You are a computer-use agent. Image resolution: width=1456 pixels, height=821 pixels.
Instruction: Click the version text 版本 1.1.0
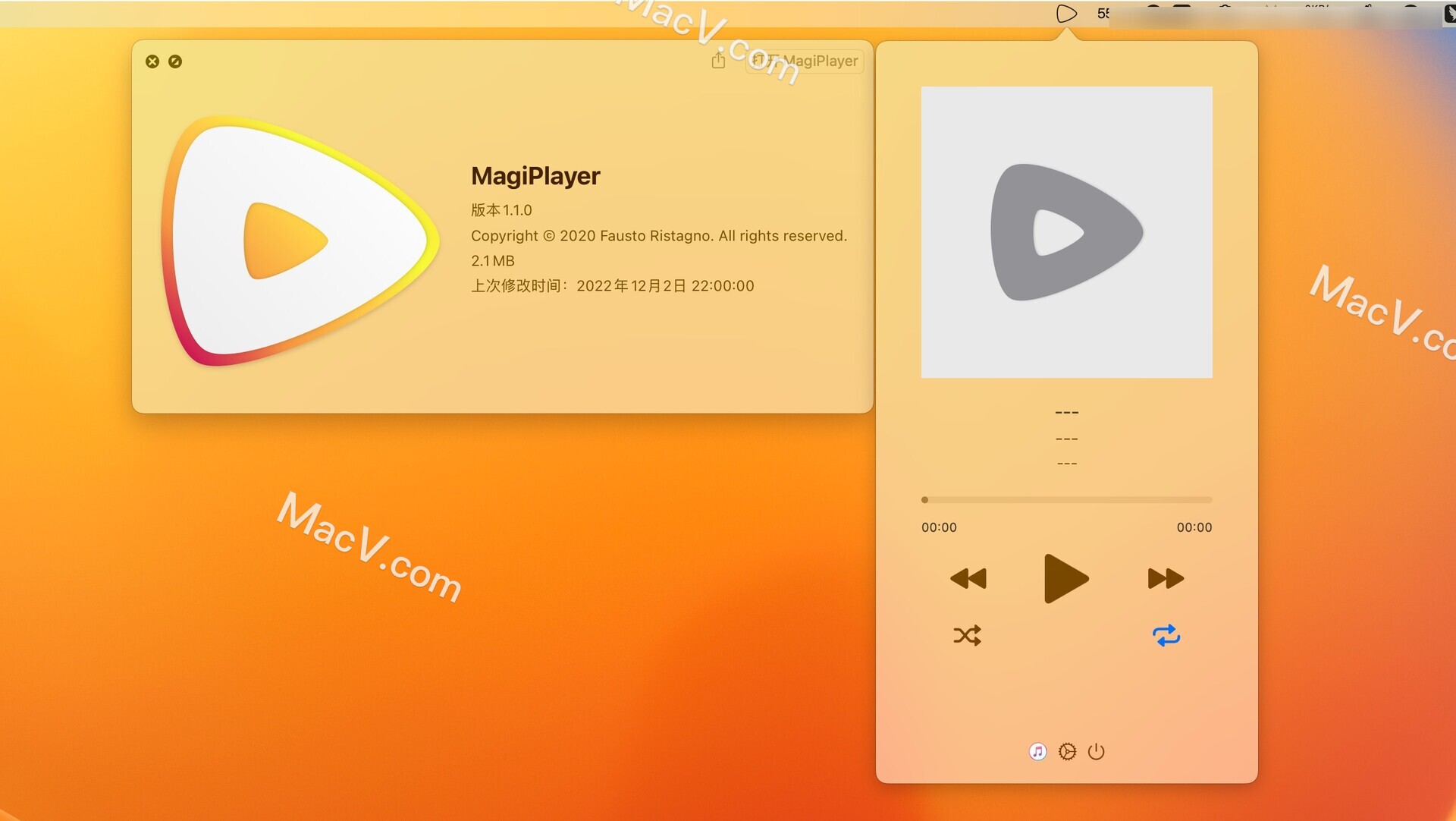[x=501, y=210]
